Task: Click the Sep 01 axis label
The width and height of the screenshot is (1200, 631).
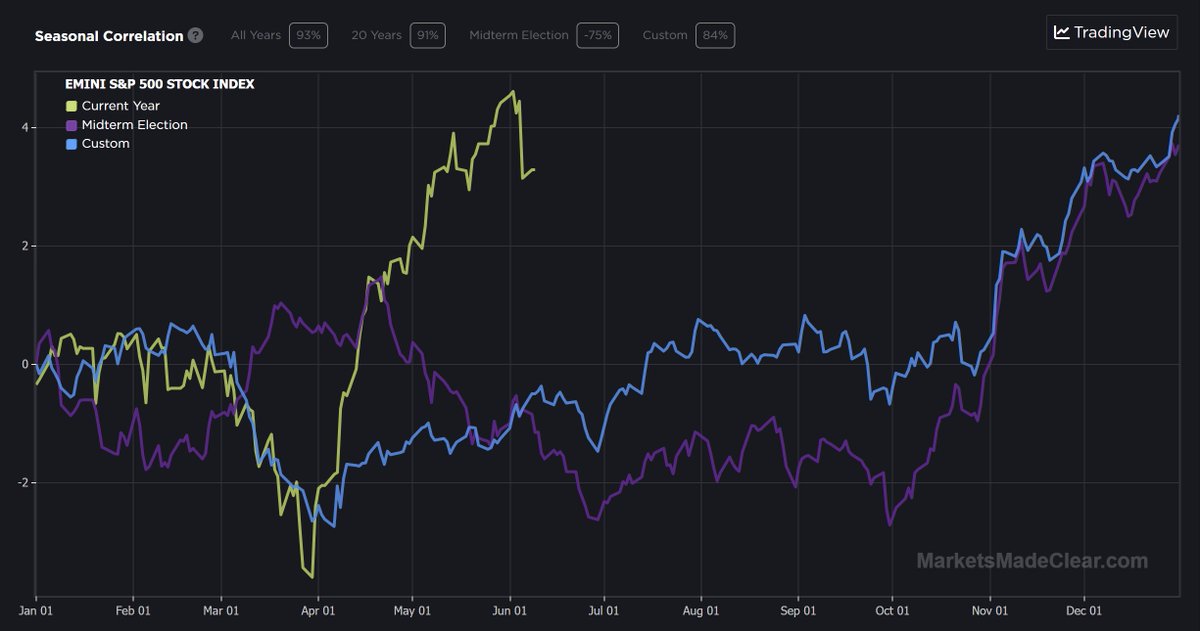Action: click(797, 610)
